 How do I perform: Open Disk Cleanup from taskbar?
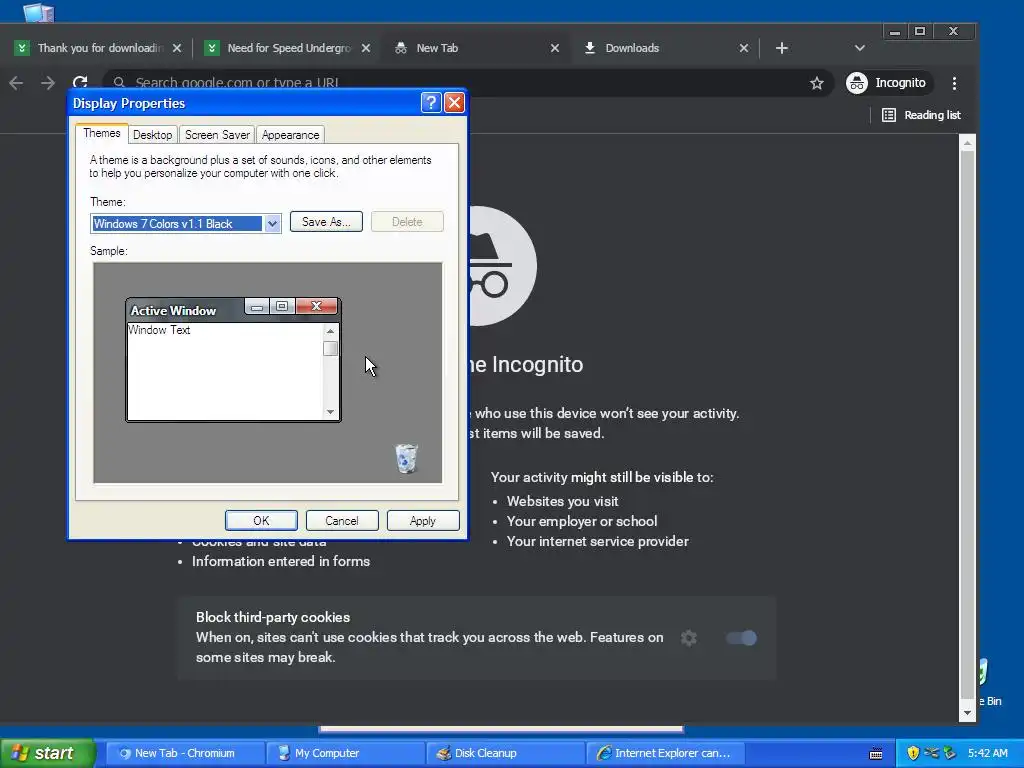tap(504, 753)
